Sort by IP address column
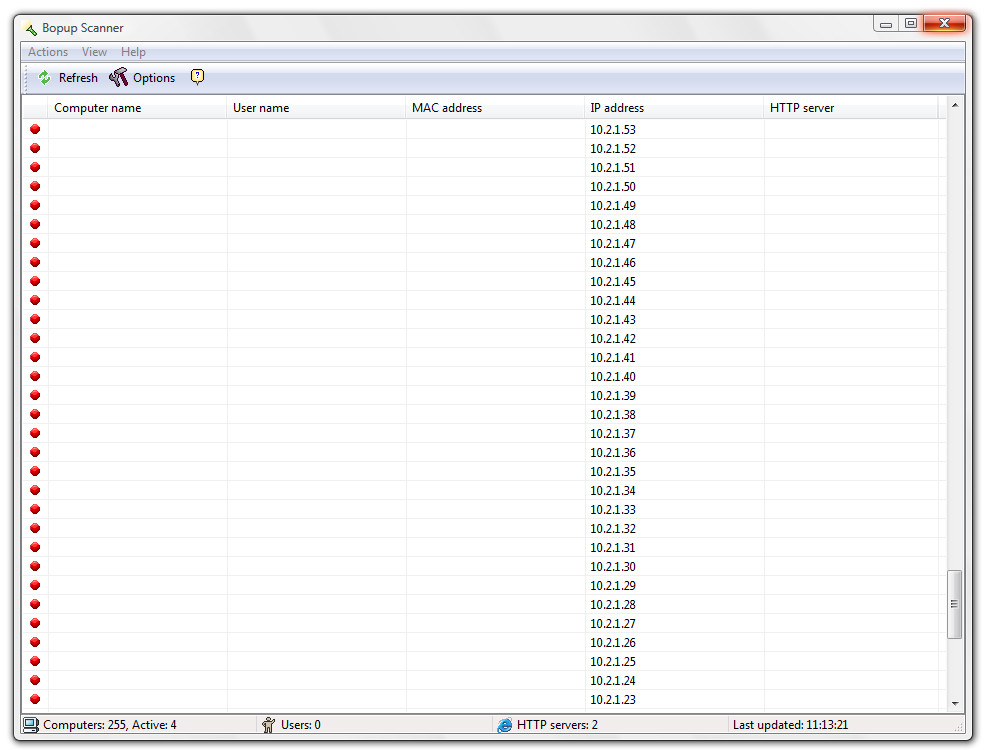Viewport: 995px width, 750px height. (x=674, y=108)
